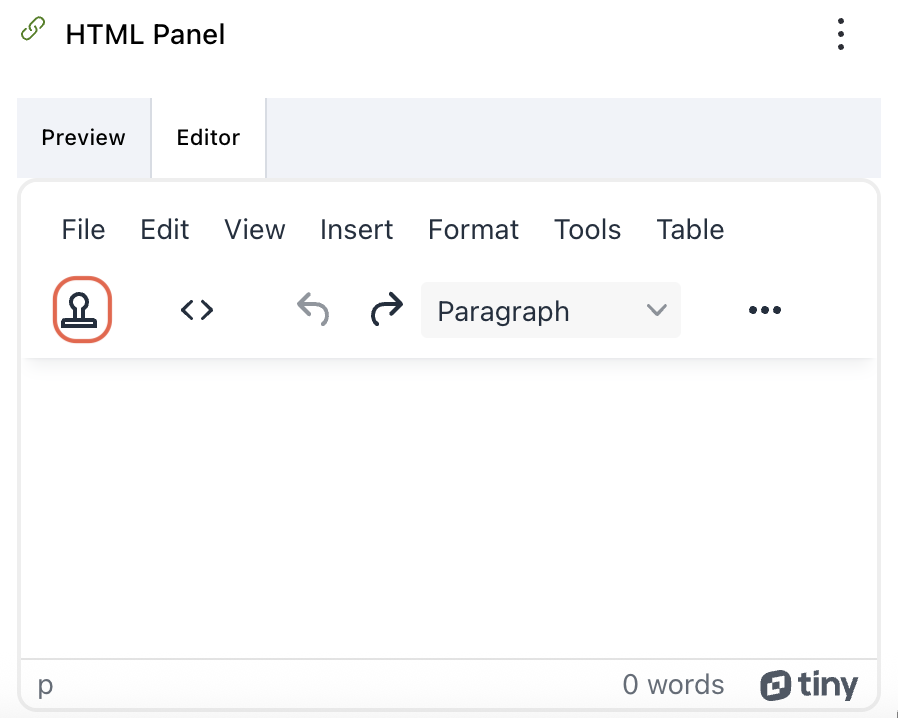Image resolution: width=898 pixels, height=718 pixels.
Task: Open the Table menu
Action: click(690, 229)
